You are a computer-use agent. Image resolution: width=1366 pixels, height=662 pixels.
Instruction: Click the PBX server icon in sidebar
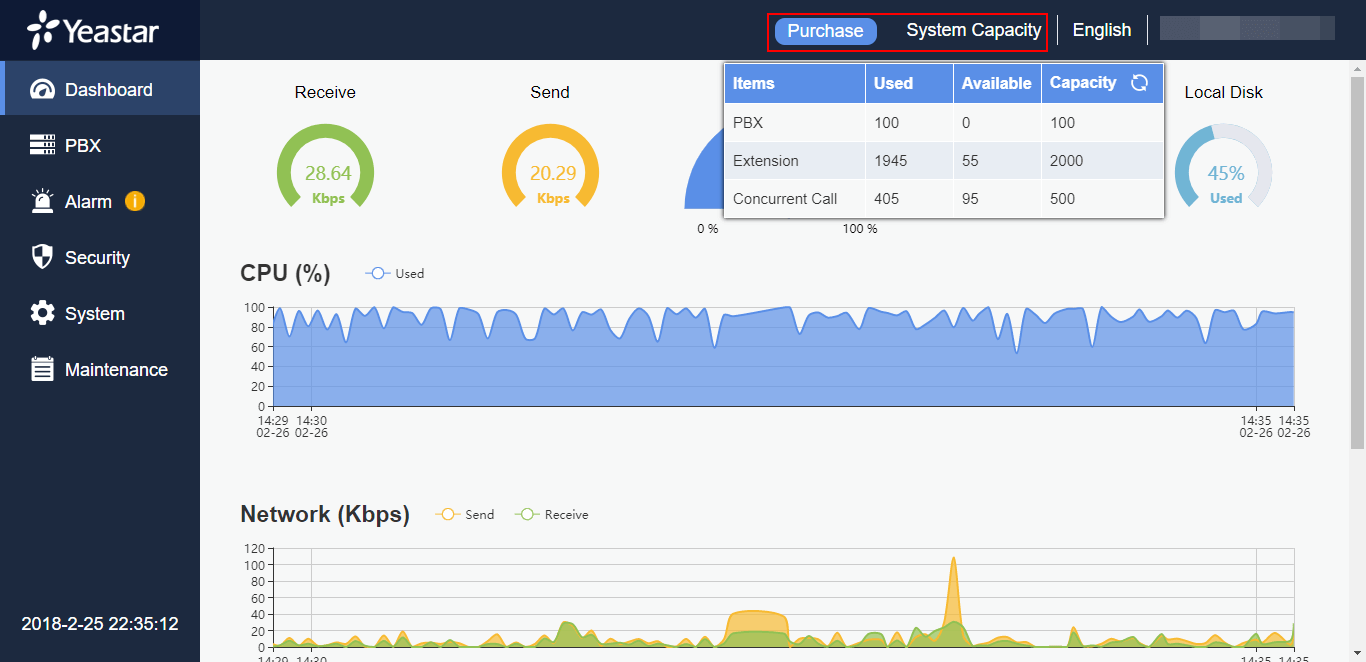[42, 146]
